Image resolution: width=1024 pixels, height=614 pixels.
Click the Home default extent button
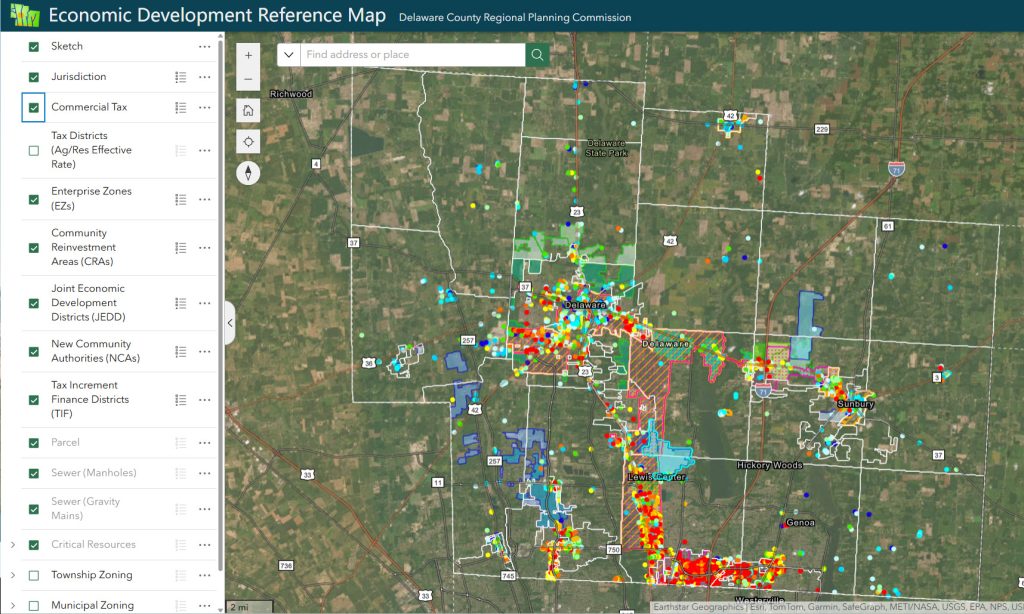coord(247,110)
